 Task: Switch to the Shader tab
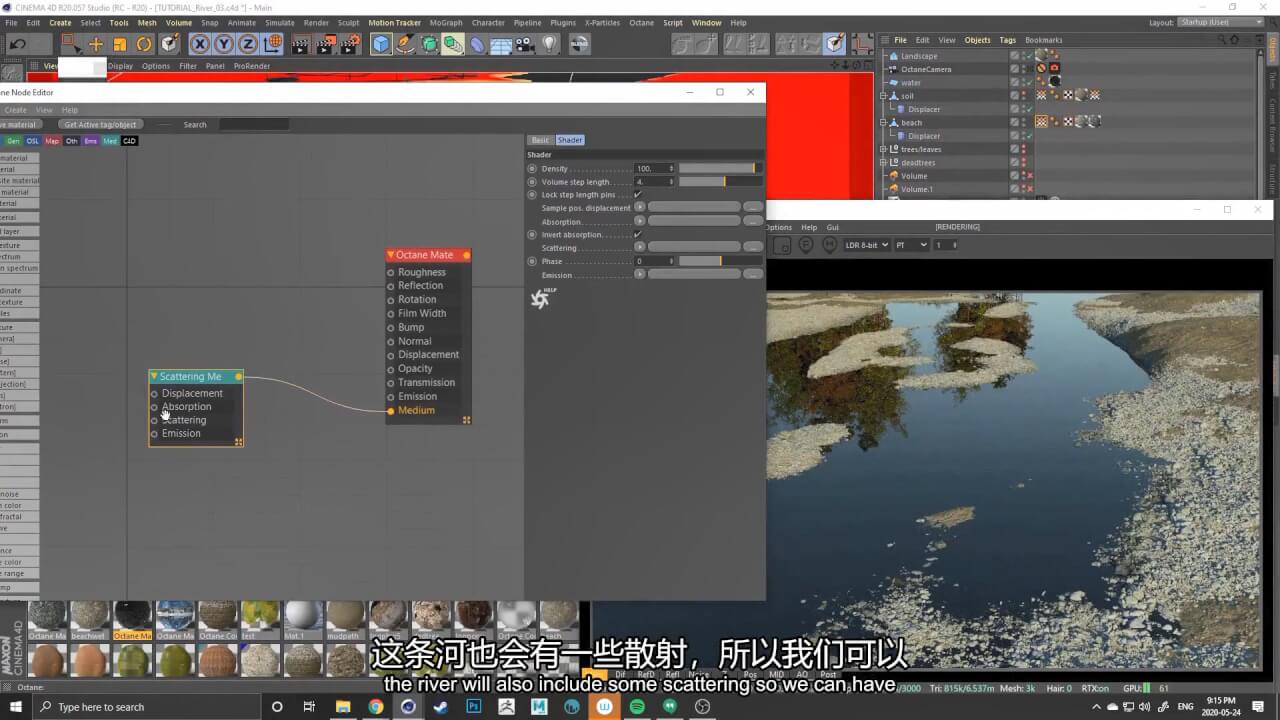click(570, 140)
